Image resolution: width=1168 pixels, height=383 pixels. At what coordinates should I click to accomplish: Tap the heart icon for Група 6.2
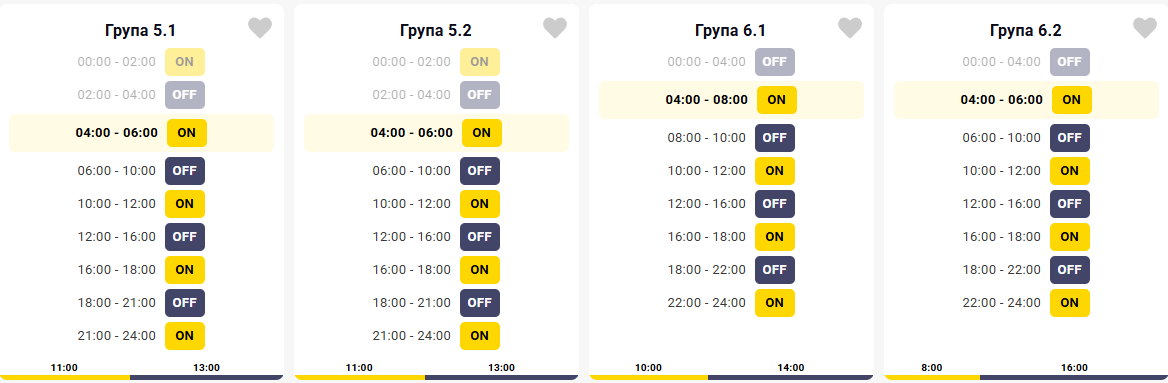(x=1145, y=28)
